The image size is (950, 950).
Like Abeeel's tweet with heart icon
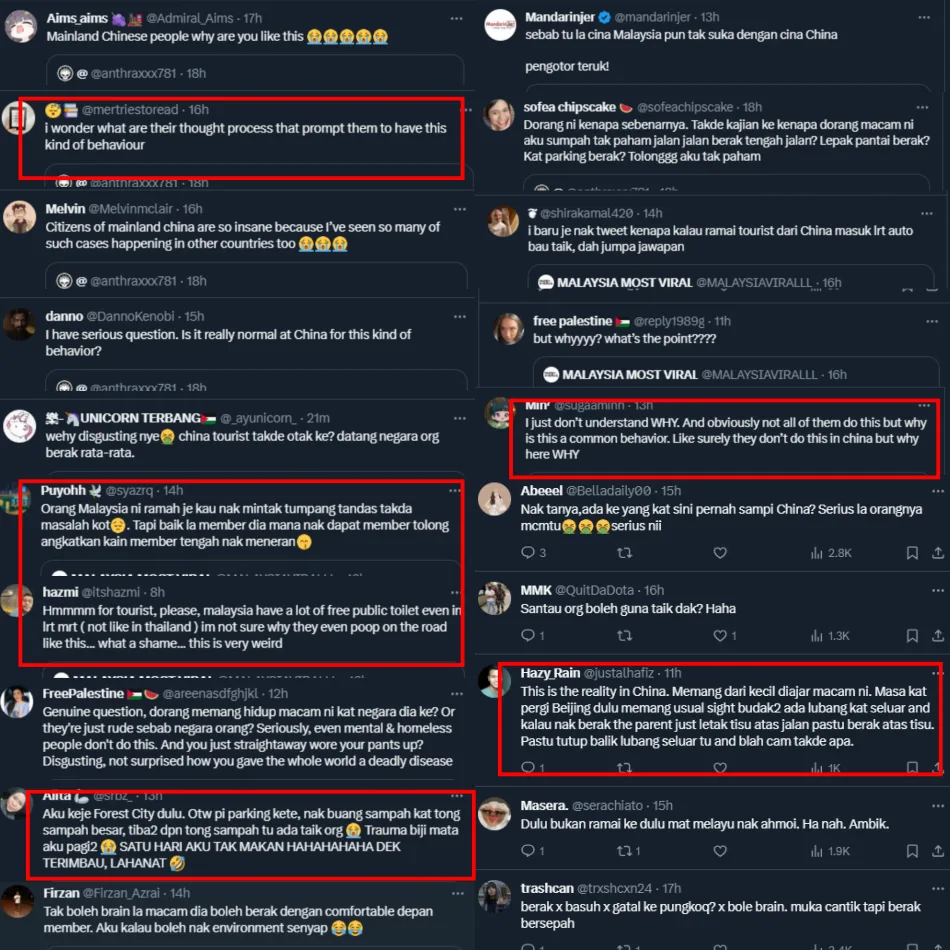tap(720, 553)
